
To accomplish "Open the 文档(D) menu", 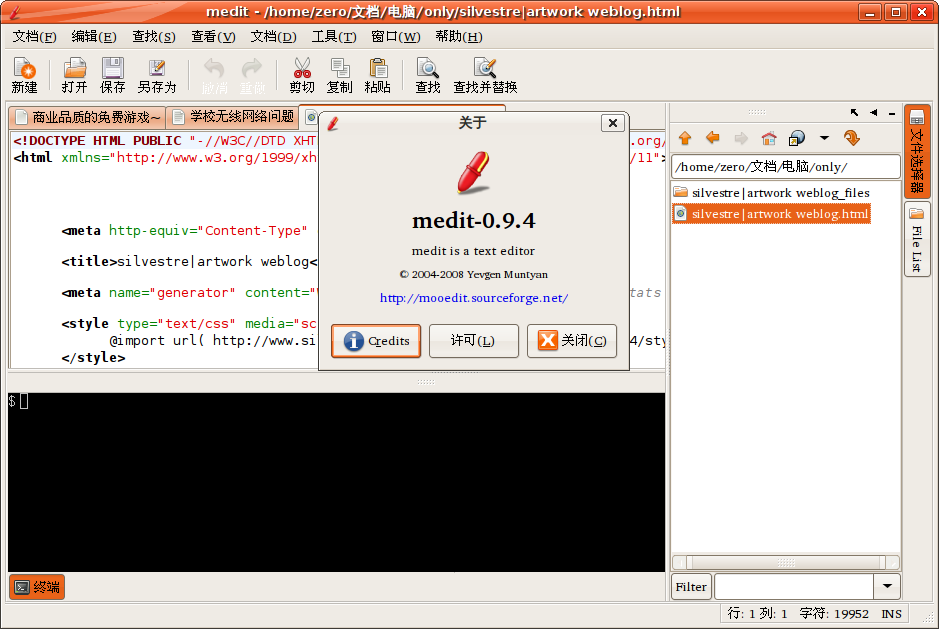I will click(x=273, y=37).
